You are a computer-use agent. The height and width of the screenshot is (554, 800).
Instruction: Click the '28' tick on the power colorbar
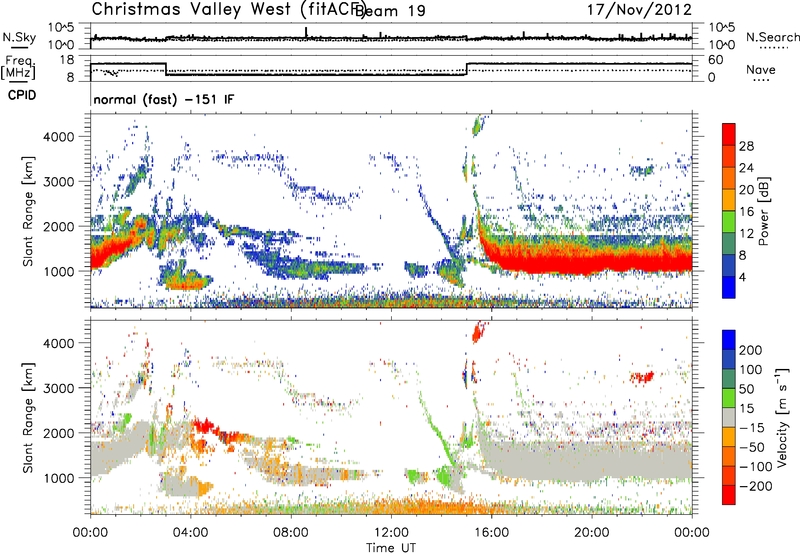(746, 146)
